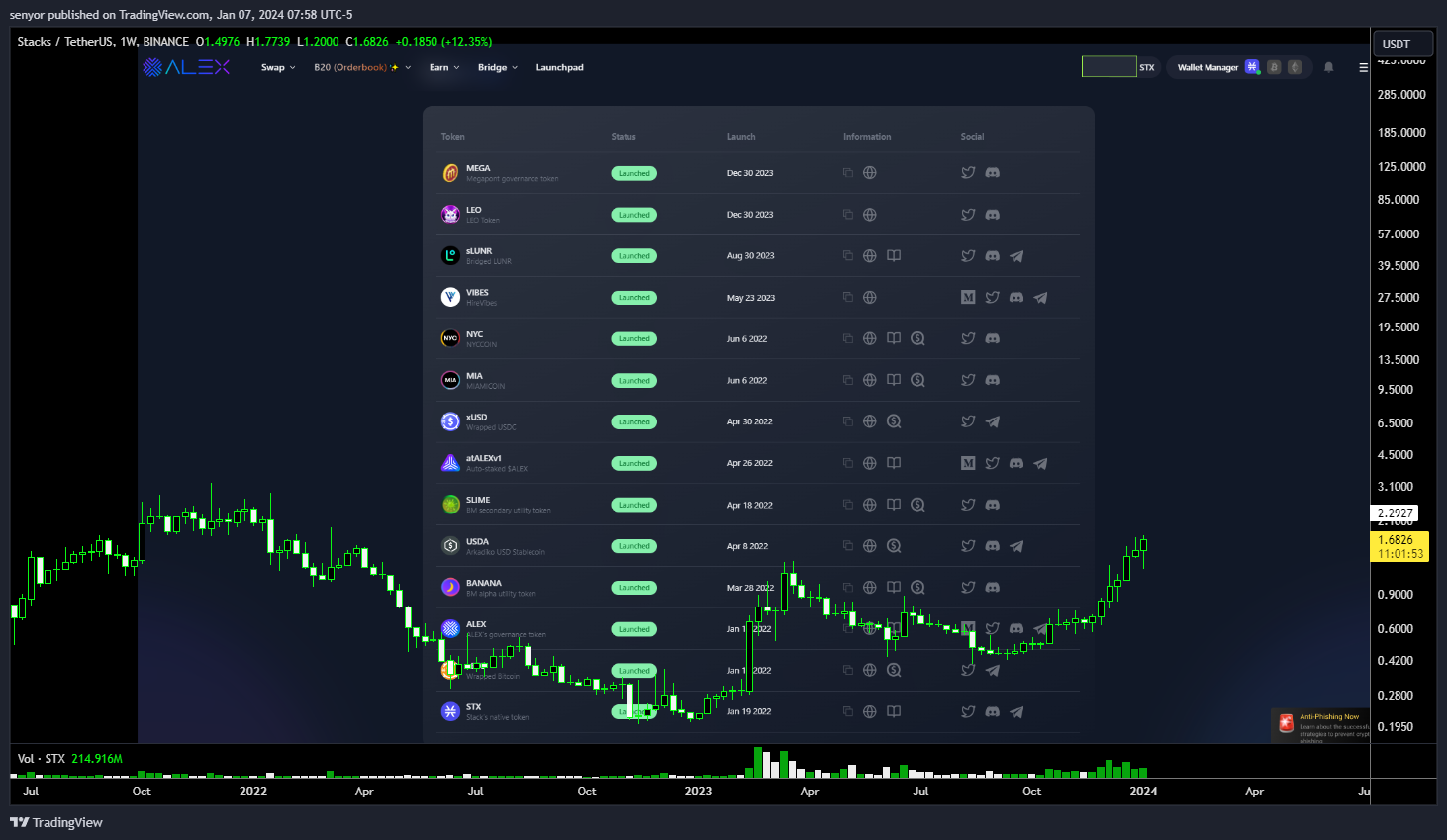Open the notifications bell
1447x840 pixels.
[x=1329, y=67]
